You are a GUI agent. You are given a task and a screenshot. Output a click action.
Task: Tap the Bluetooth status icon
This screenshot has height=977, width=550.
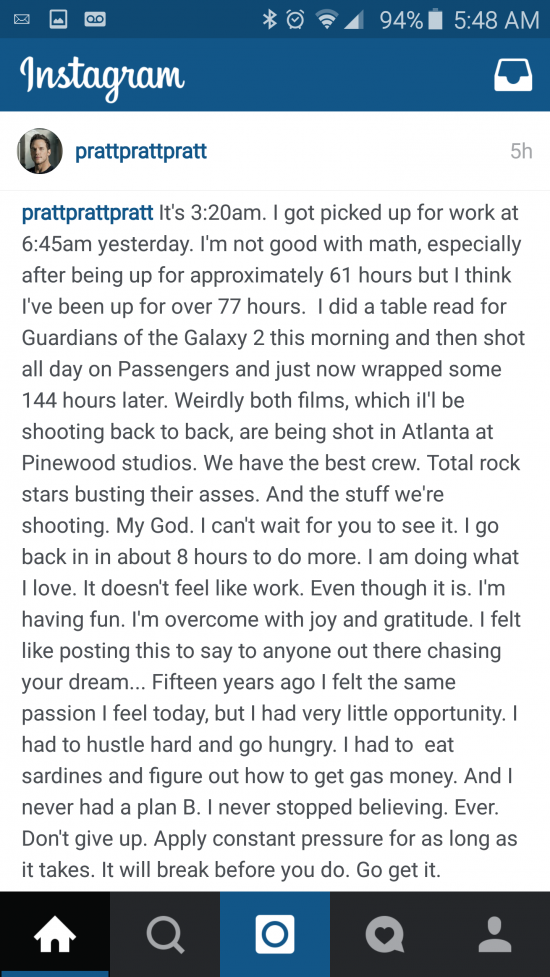tap(270, 20)
